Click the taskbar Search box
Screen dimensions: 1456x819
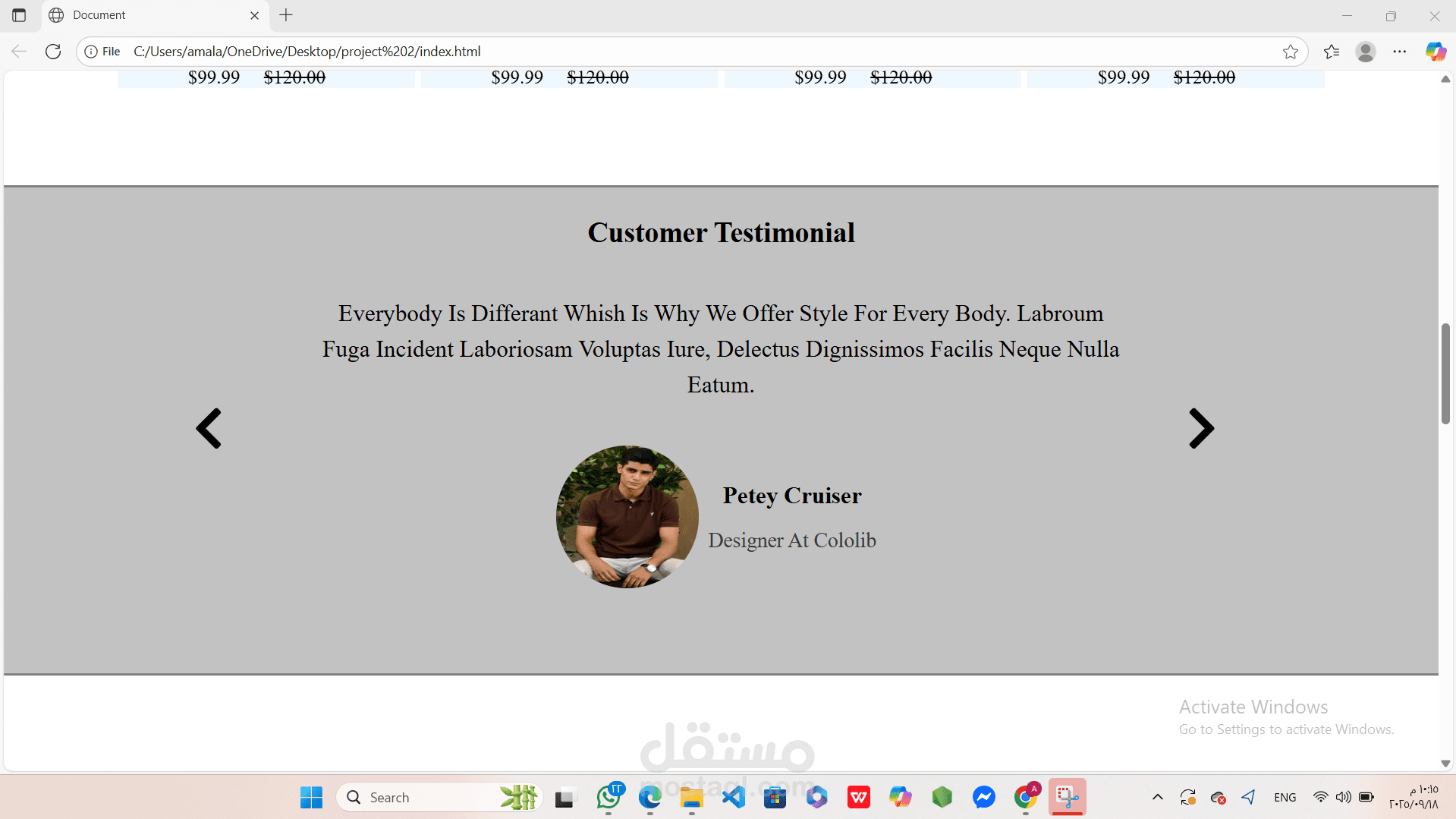(x=439, y=798)
